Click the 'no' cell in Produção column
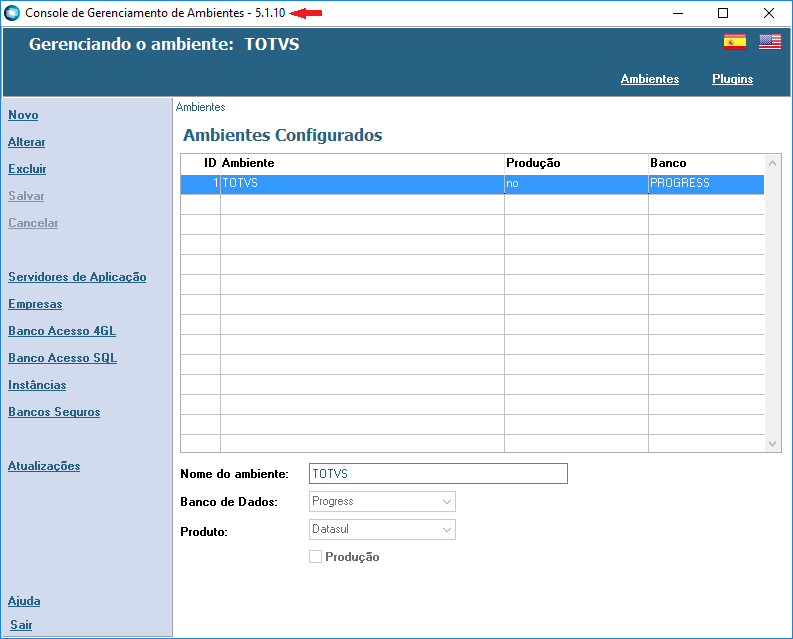 pyautogui.click(x=576, y=184)
